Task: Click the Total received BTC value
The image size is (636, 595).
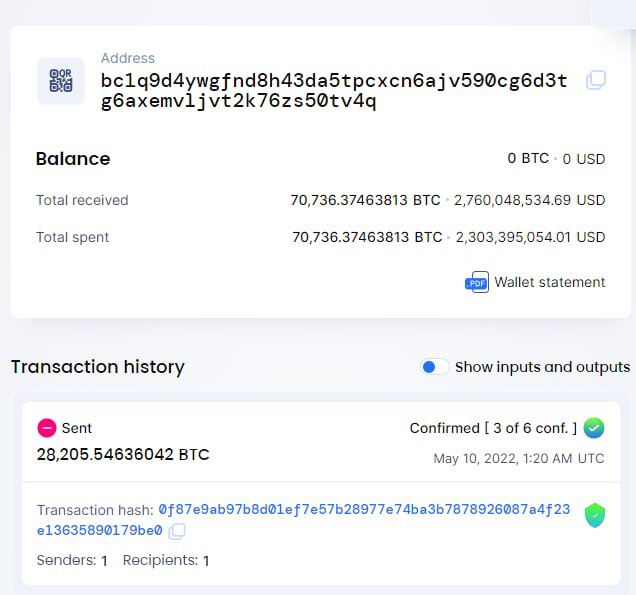Action: point(365,200)
